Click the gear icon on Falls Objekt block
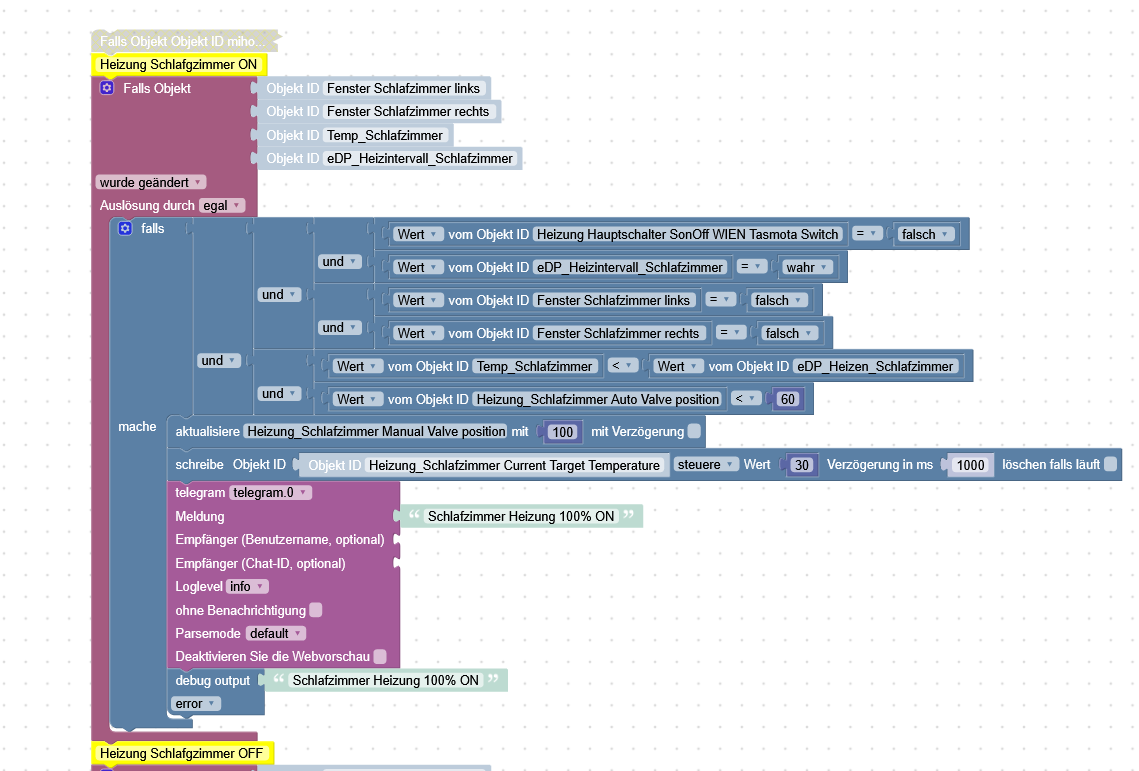The image size is (1139, 771). click(107, 88)
